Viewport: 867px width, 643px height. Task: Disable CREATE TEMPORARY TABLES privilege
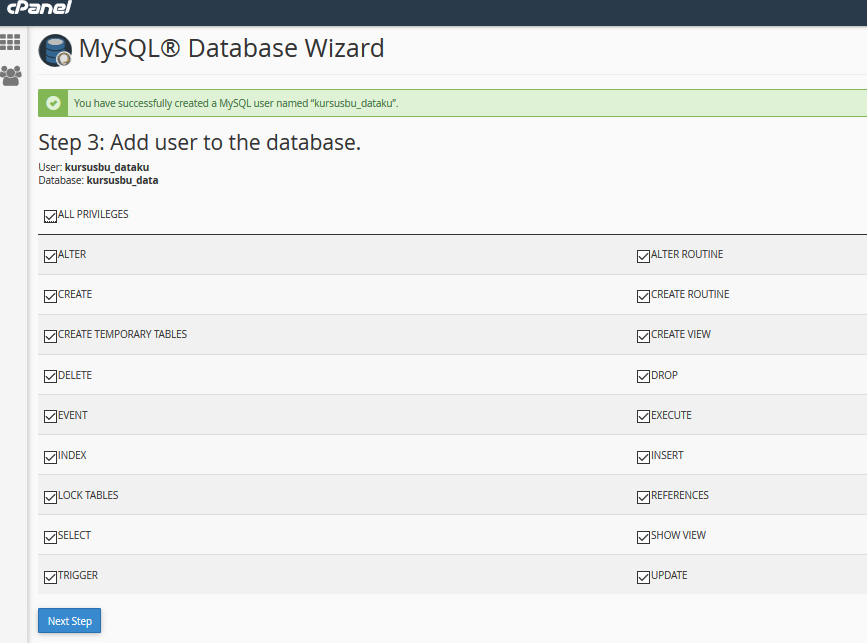(50, 336)
